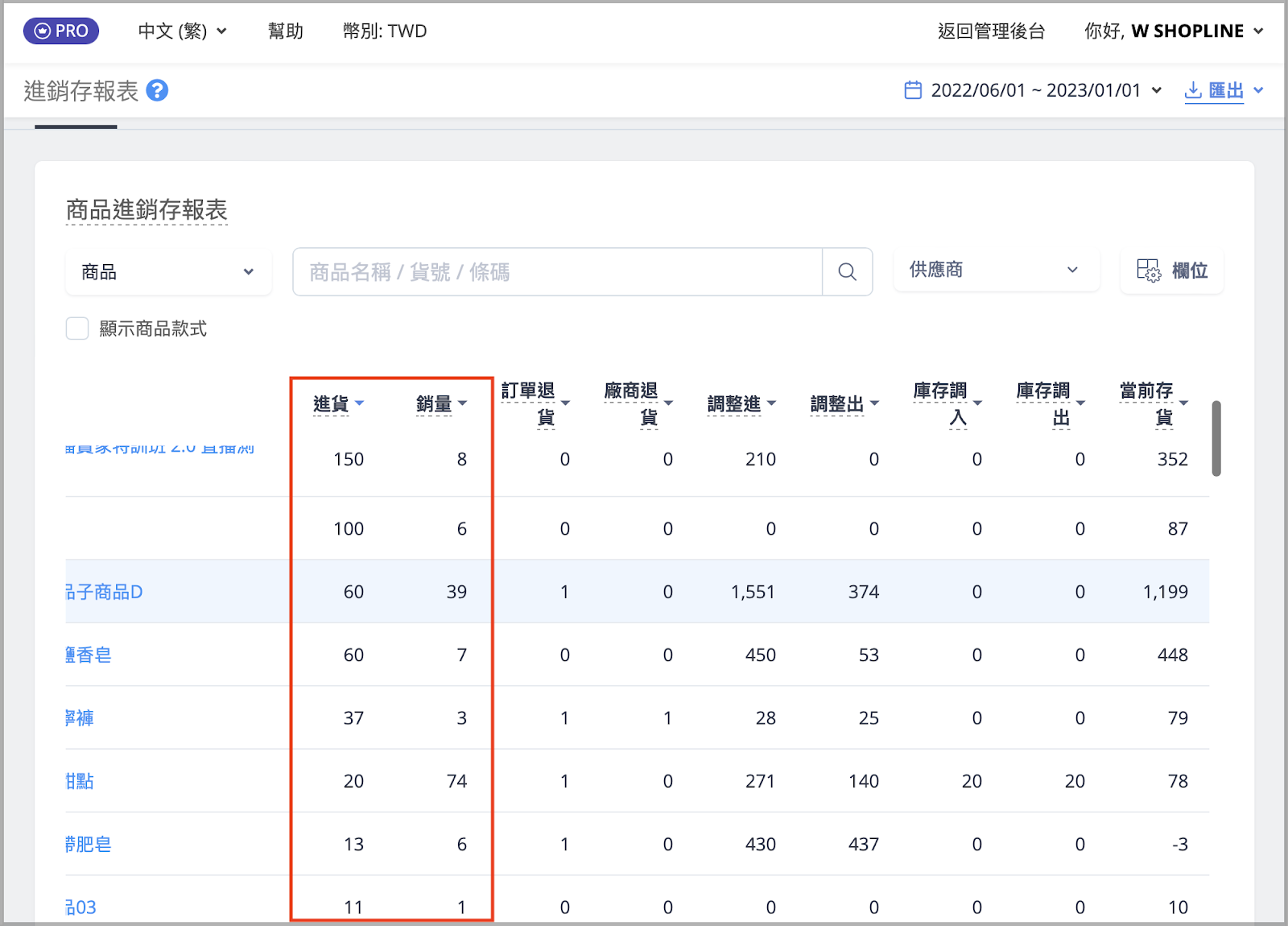Open the 中文 (繁) language dropdown
Viewport: 1288px width, 926px height.
click(x=183, y=31)
